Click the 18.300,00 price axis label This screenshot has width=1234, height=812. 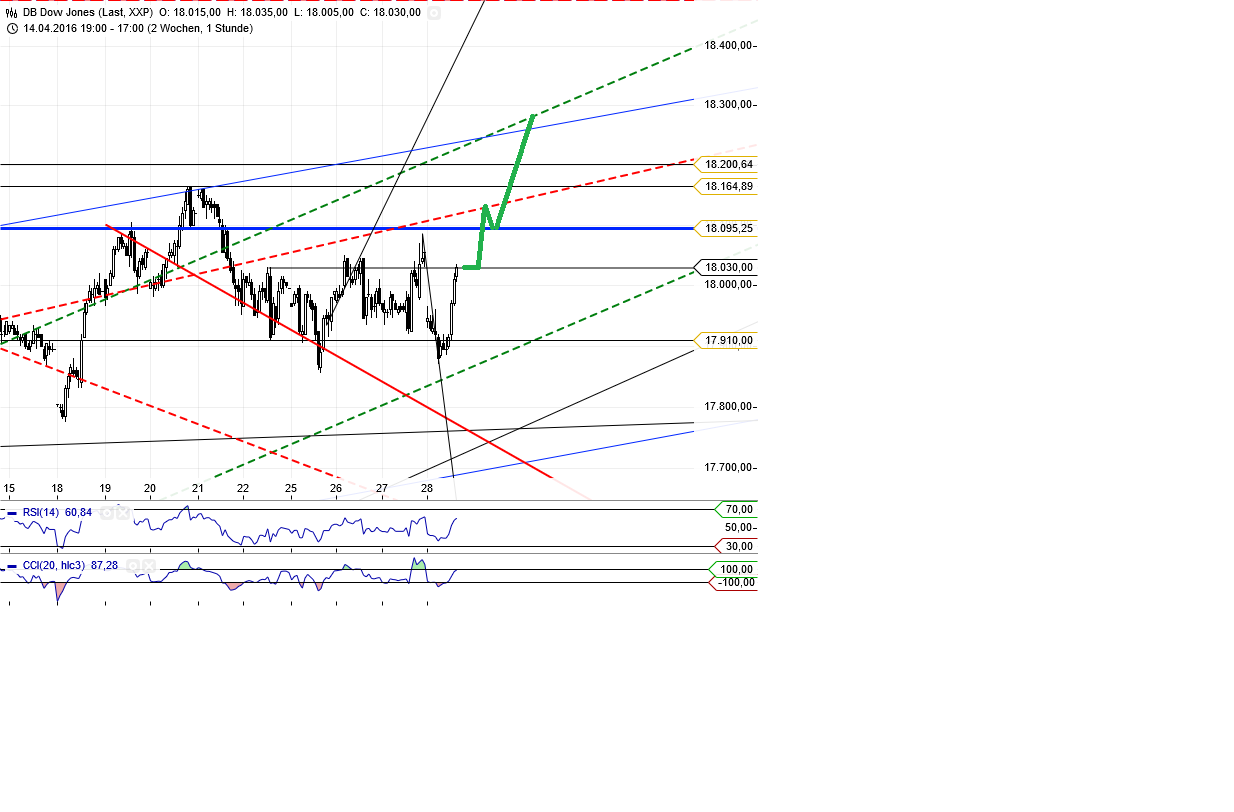(729, 104)
